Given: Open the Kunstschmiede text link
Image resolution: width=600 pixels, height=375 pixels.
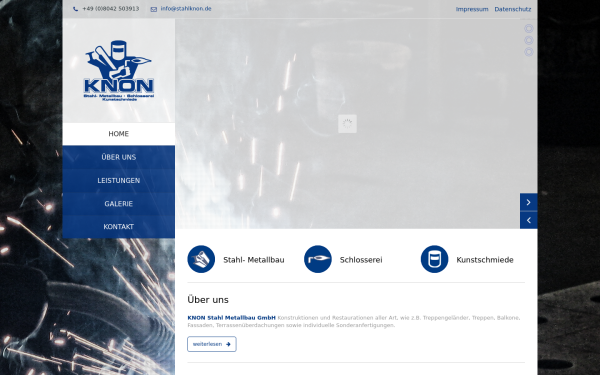Looking at the screenshot, I should pos(485,260).
